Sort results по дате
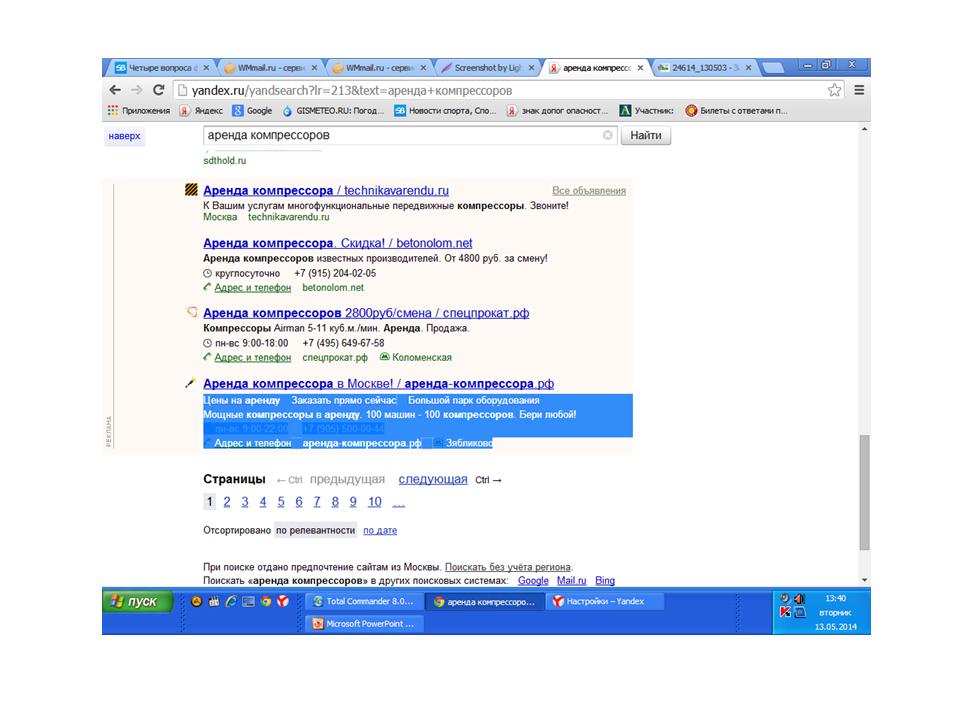This screenshot has height=720, width=960. click(380, 530)
